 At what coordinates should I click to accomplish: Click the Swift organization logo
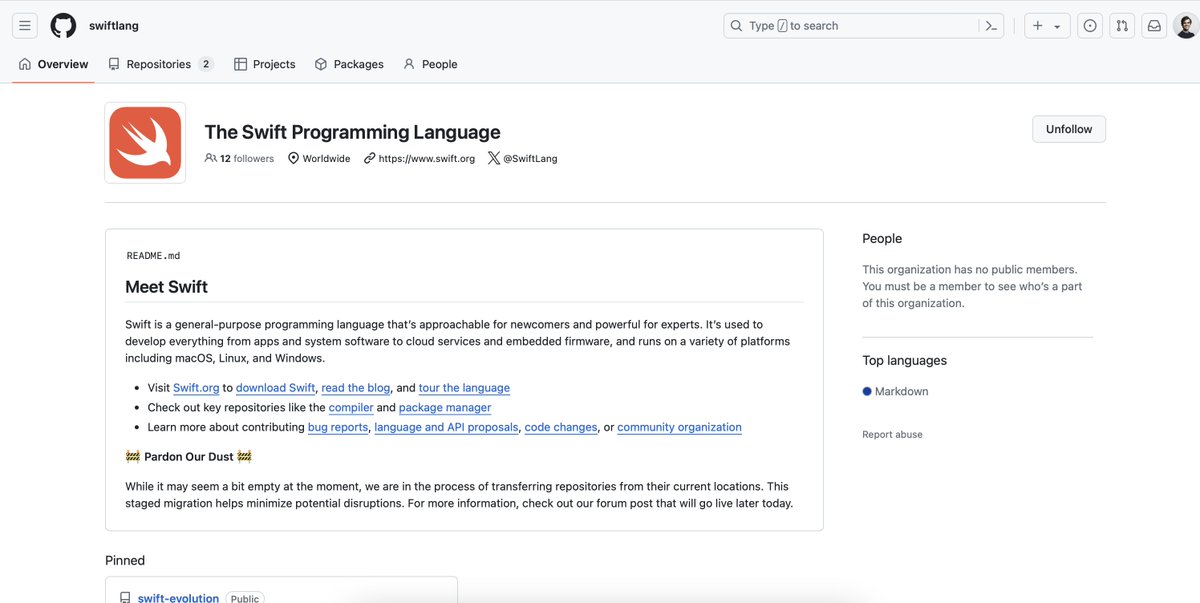pos(144,141)
